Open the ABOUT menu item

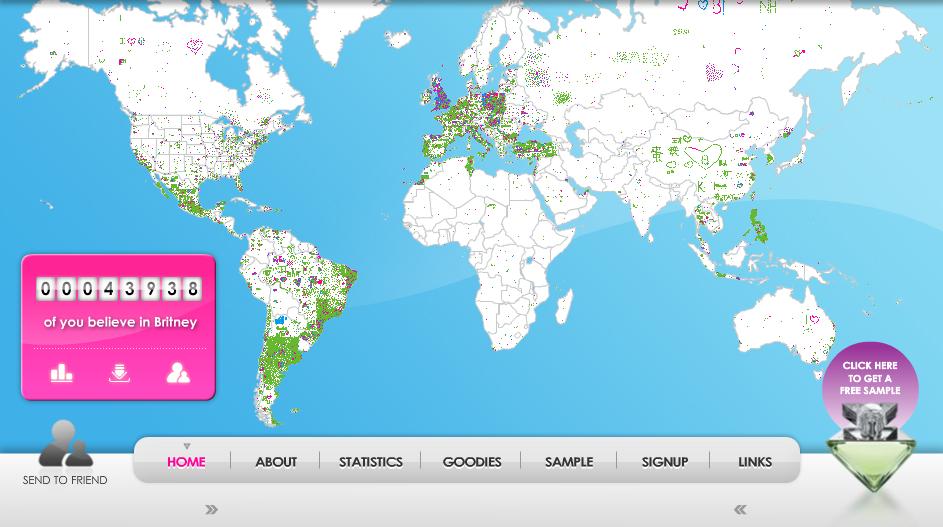click(276, 462)
